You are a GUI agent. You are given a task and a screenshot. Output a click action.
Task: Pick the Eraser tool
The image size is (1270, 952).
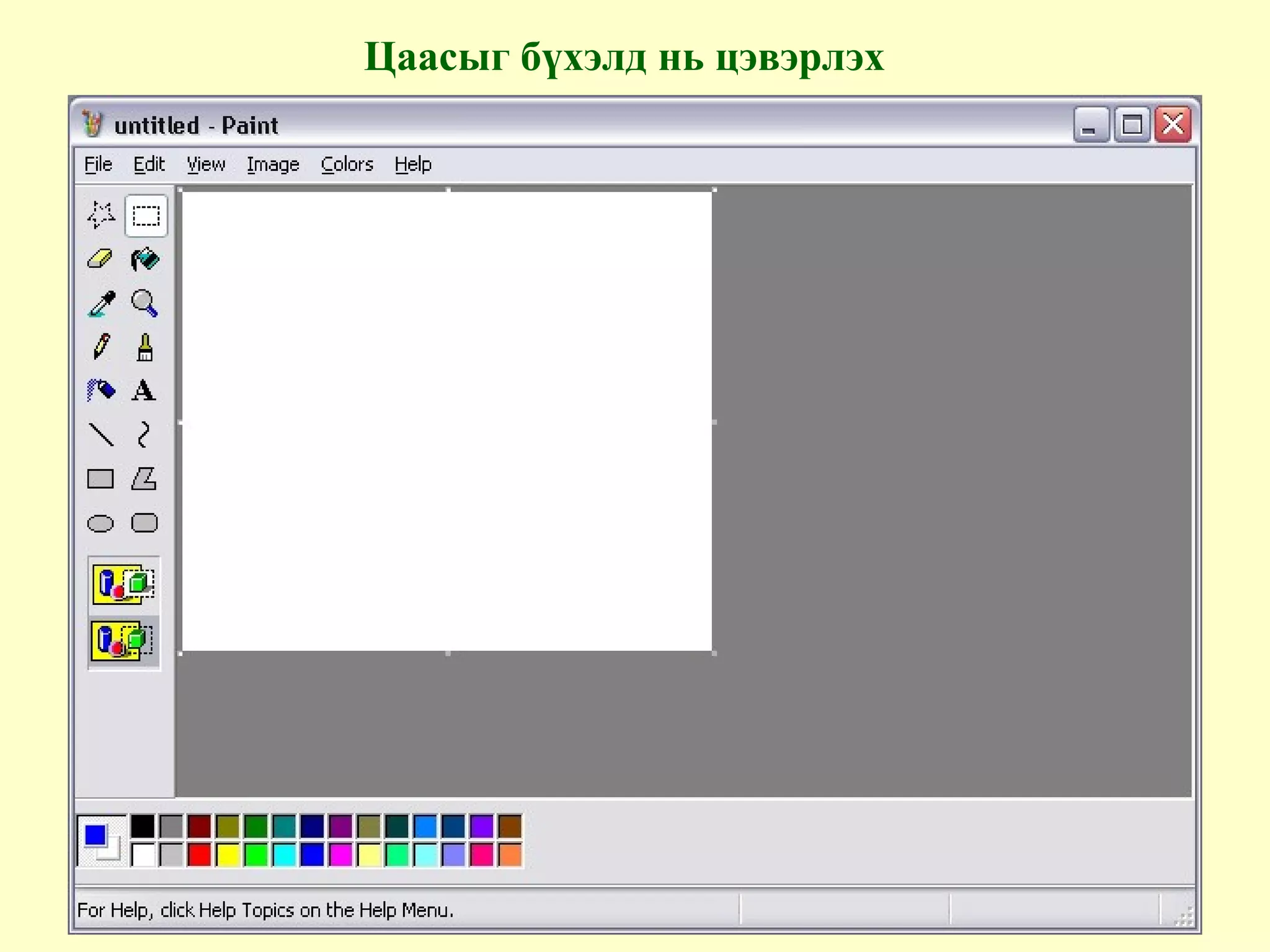(100, 259)
